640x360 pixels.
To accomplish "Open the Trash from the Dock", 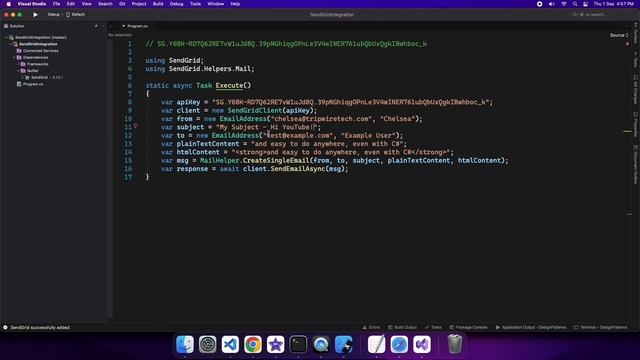I will [455, 344].
